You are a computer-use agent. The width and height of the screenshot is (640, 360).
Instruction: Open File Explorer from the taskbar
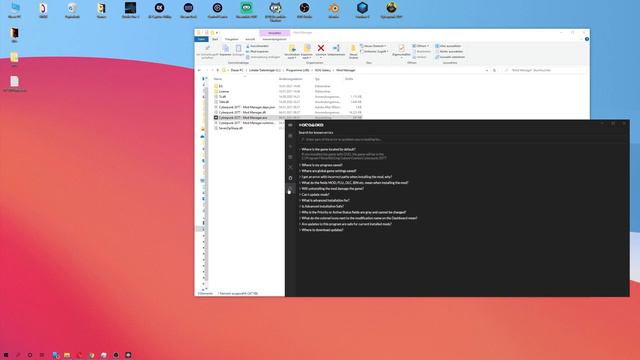pyautogui.click(x=67, y=355)
